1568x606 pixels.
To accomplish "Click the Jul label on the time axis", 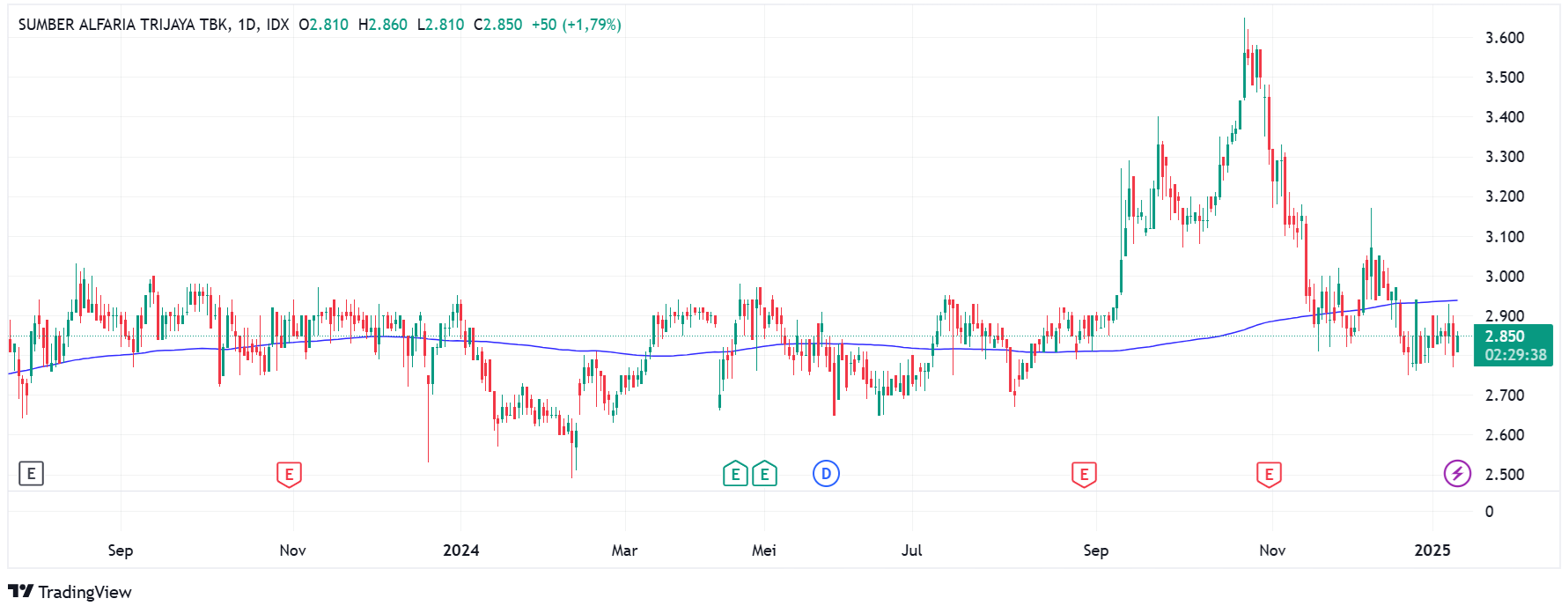I will (x=912, y=551).
